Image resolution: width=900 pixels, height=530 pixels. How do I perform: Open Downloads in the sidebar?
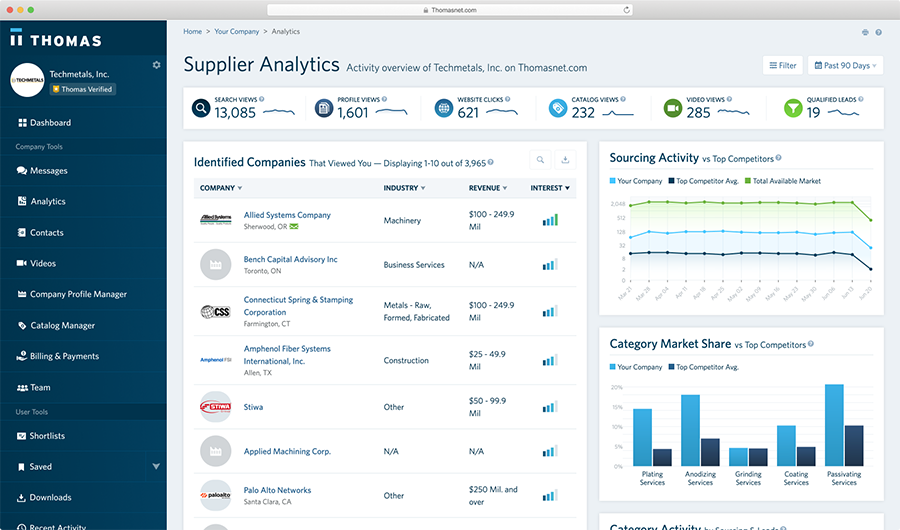click(x=83, y=497)
